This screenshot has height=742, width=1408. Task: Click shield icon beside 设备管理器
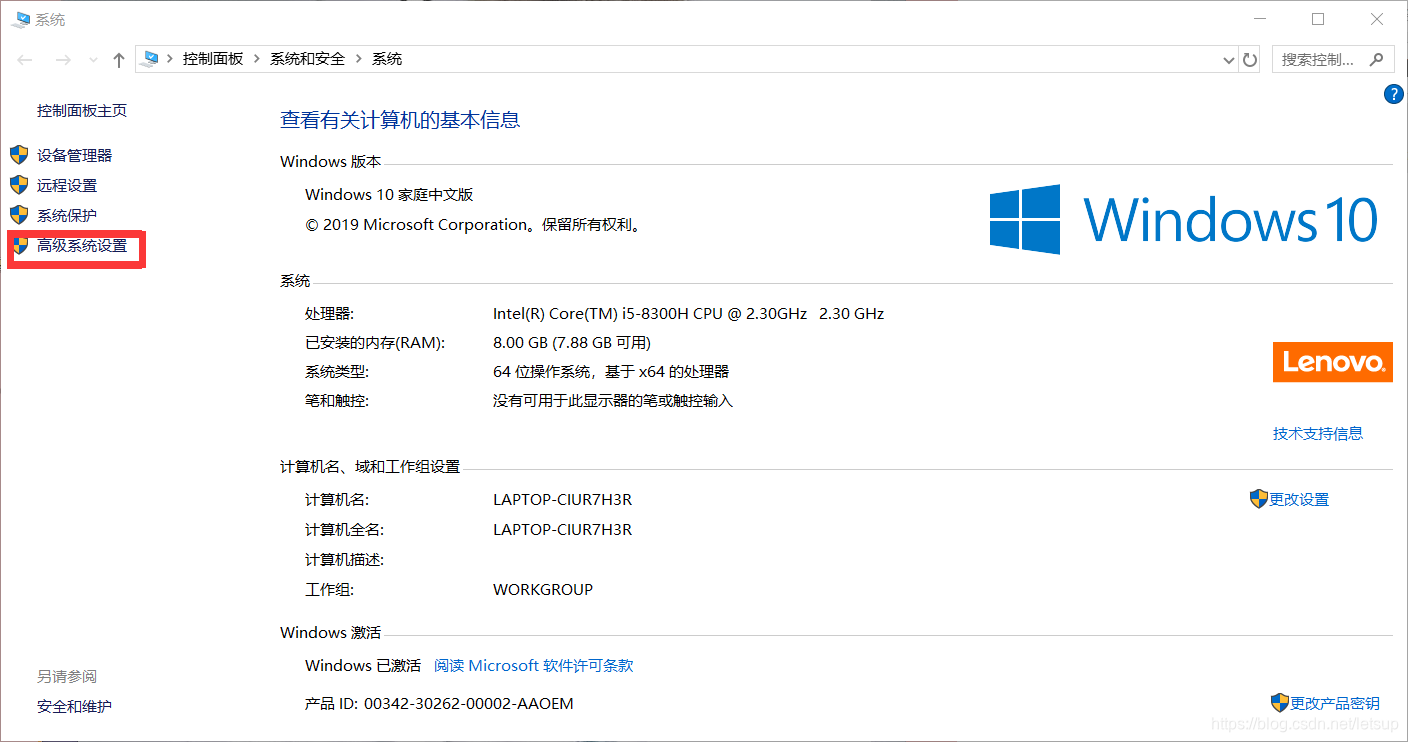(x=19, y=155)
